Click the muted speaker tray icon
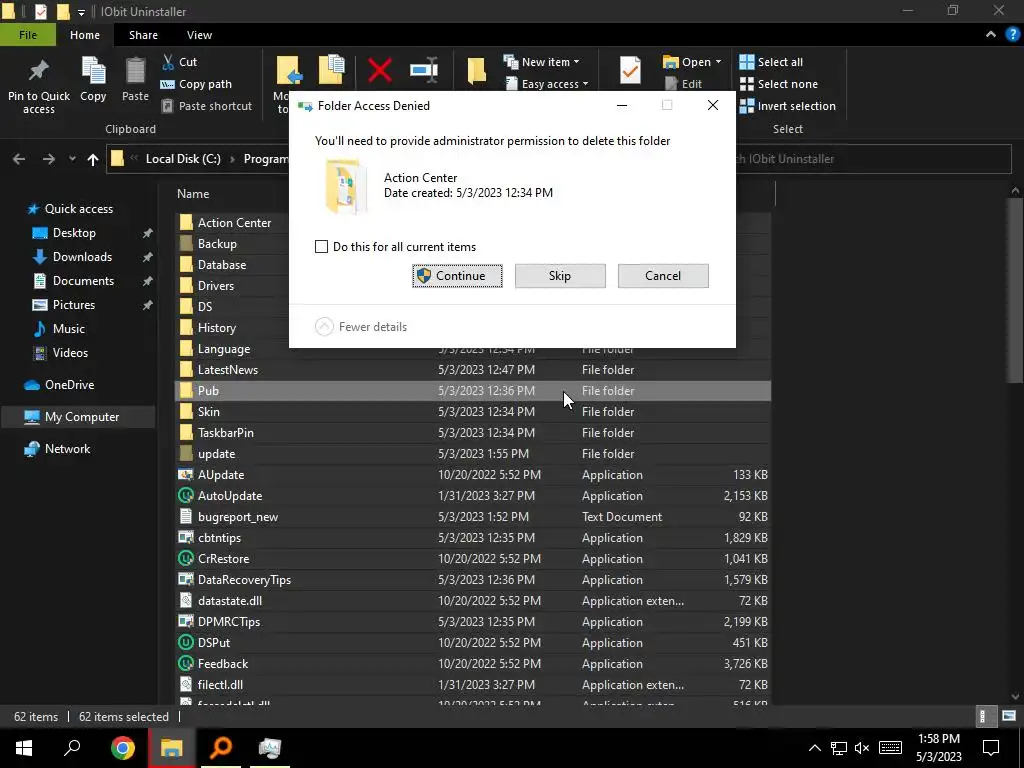This screenshot has width=1024, height=768. click(862, 748)
